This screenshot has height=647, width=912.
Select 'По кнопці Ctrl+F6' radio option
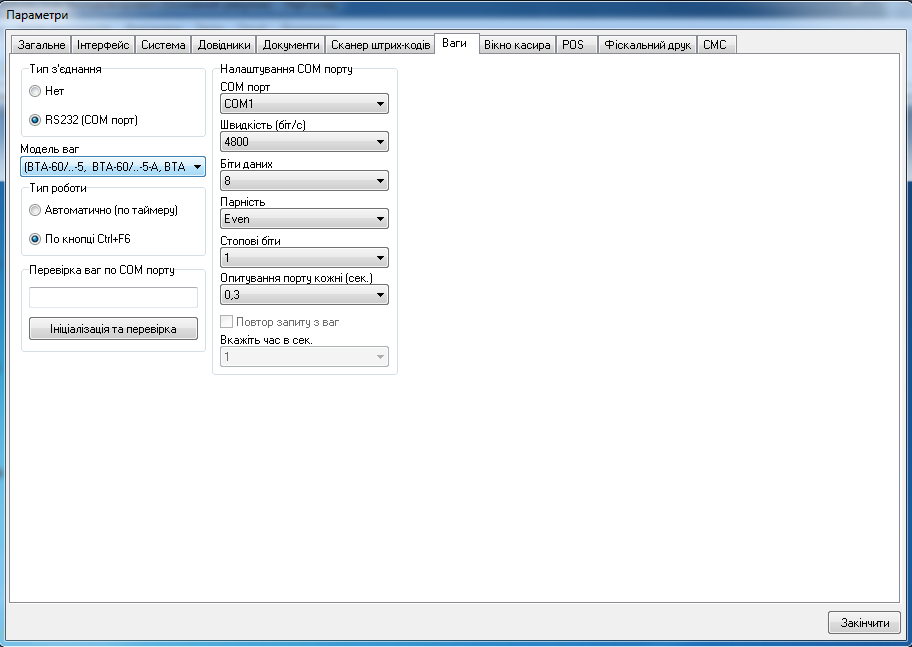pos(35,239)
